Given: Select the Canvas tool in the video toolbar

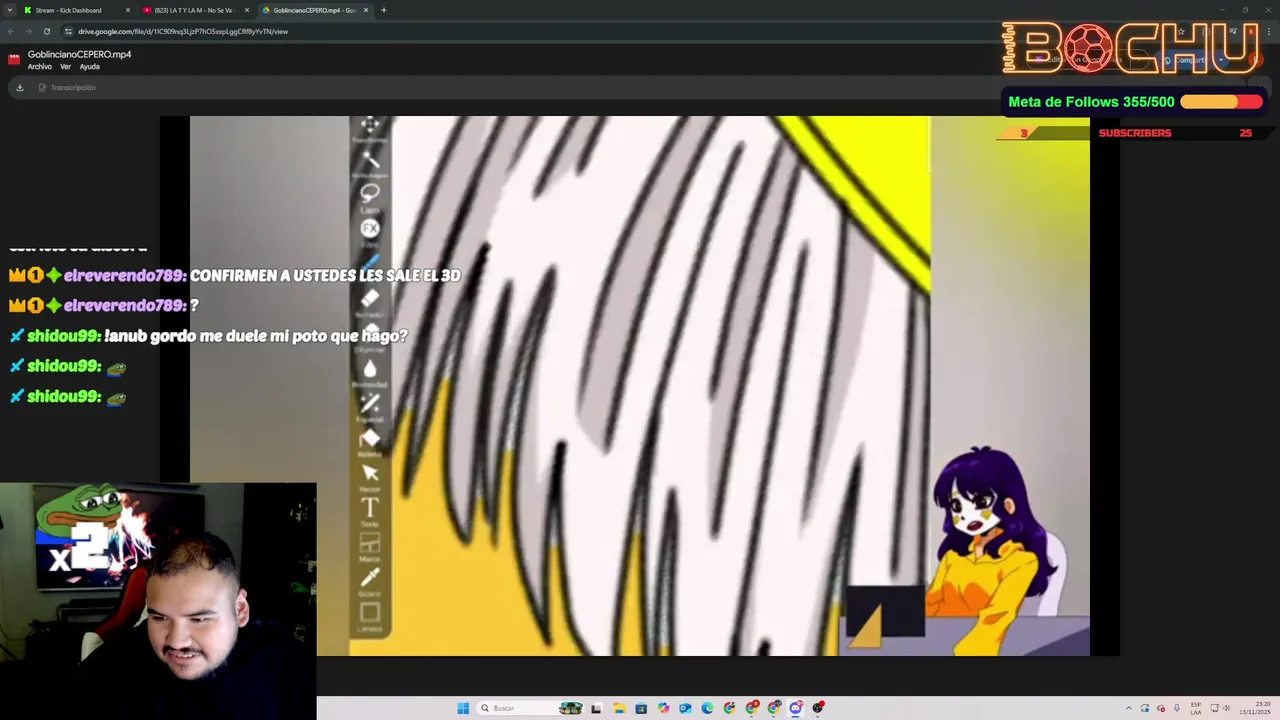Looking at the screenshot, I should point(370,614).
